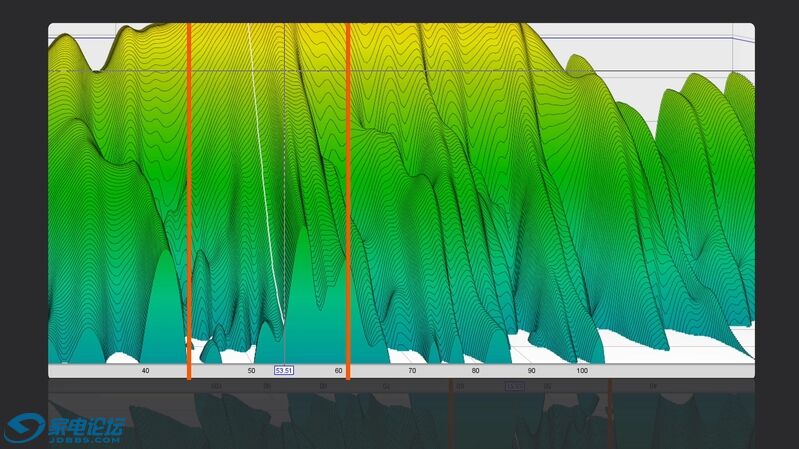Click the 50 label on frequency axis
This screenshot has height=449, width=799.
click(x=251, y=371)
